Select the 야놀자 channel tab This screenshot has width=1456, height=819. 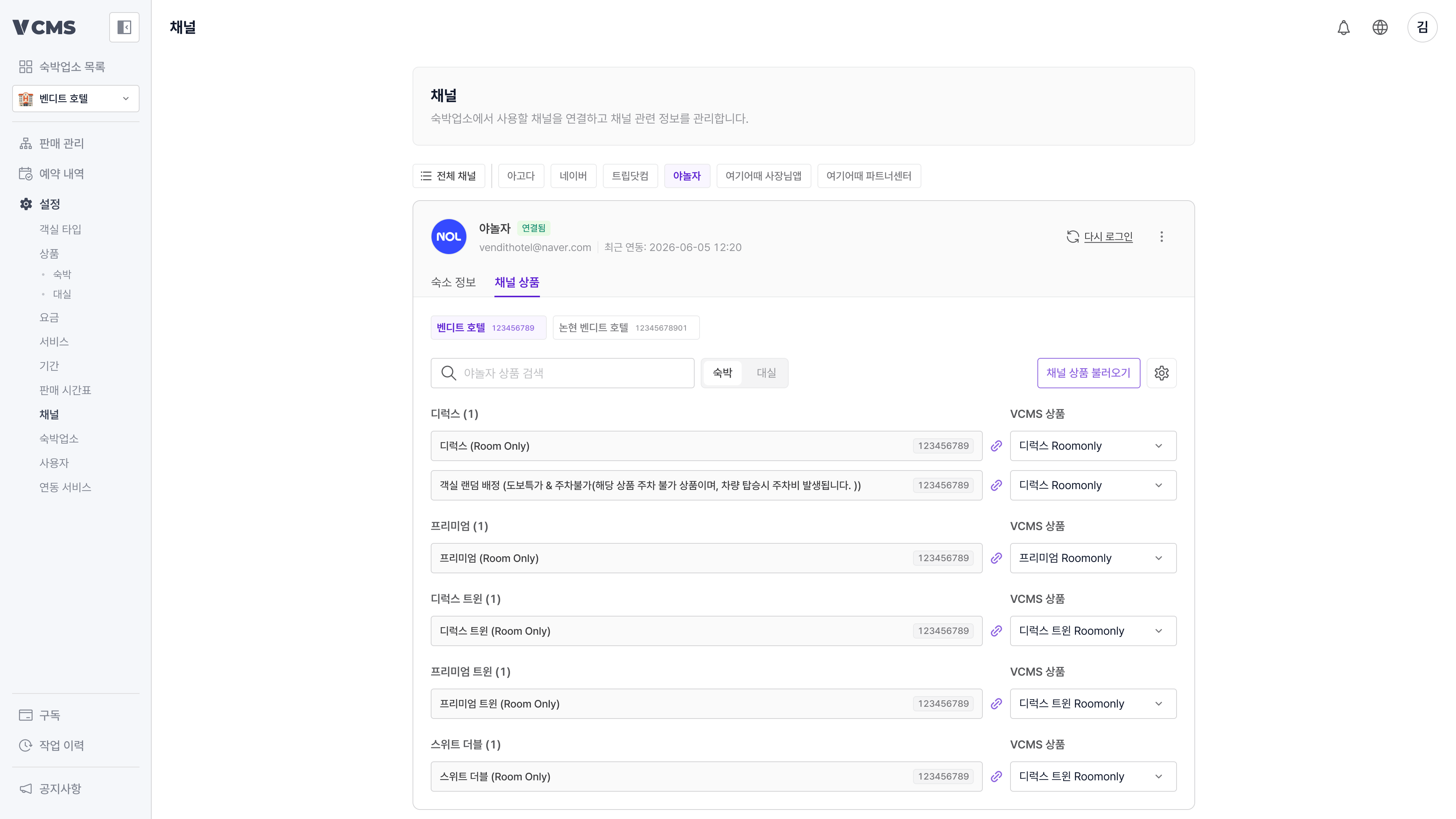(687, 176)
